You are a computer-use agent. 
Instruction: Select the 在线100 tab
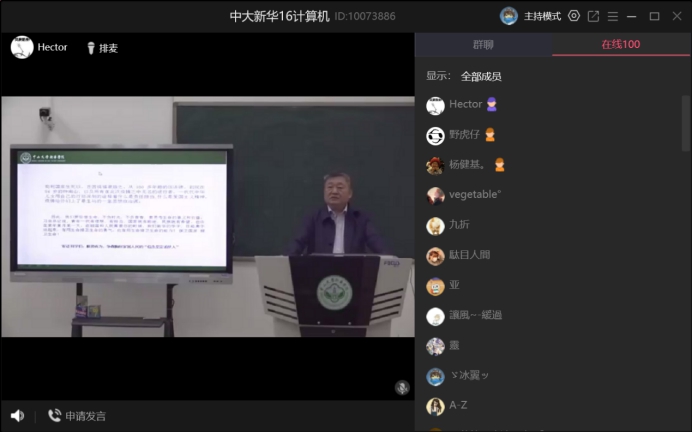pyautogui.click(x=620, y=45)
